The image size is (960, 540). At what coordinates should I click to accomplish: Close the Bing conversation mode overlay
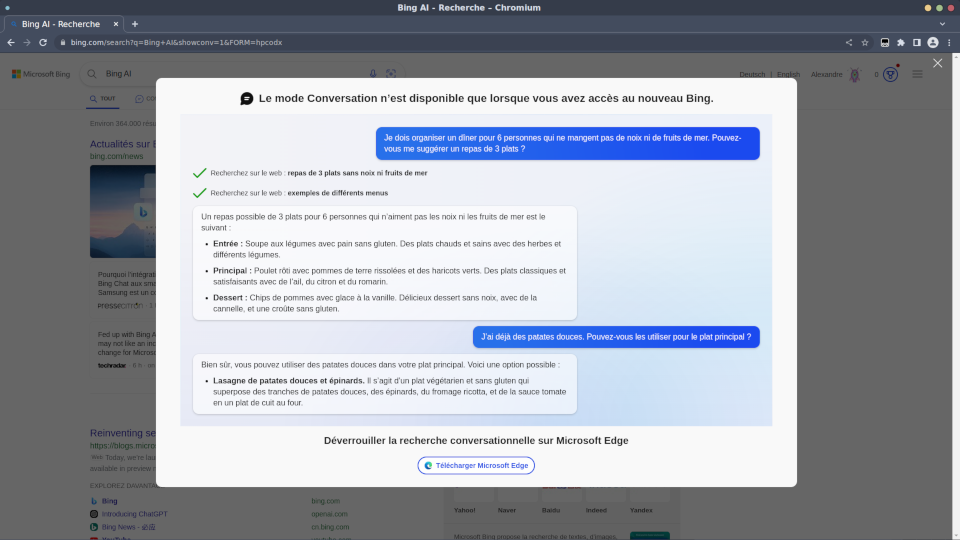coord(937,63)
